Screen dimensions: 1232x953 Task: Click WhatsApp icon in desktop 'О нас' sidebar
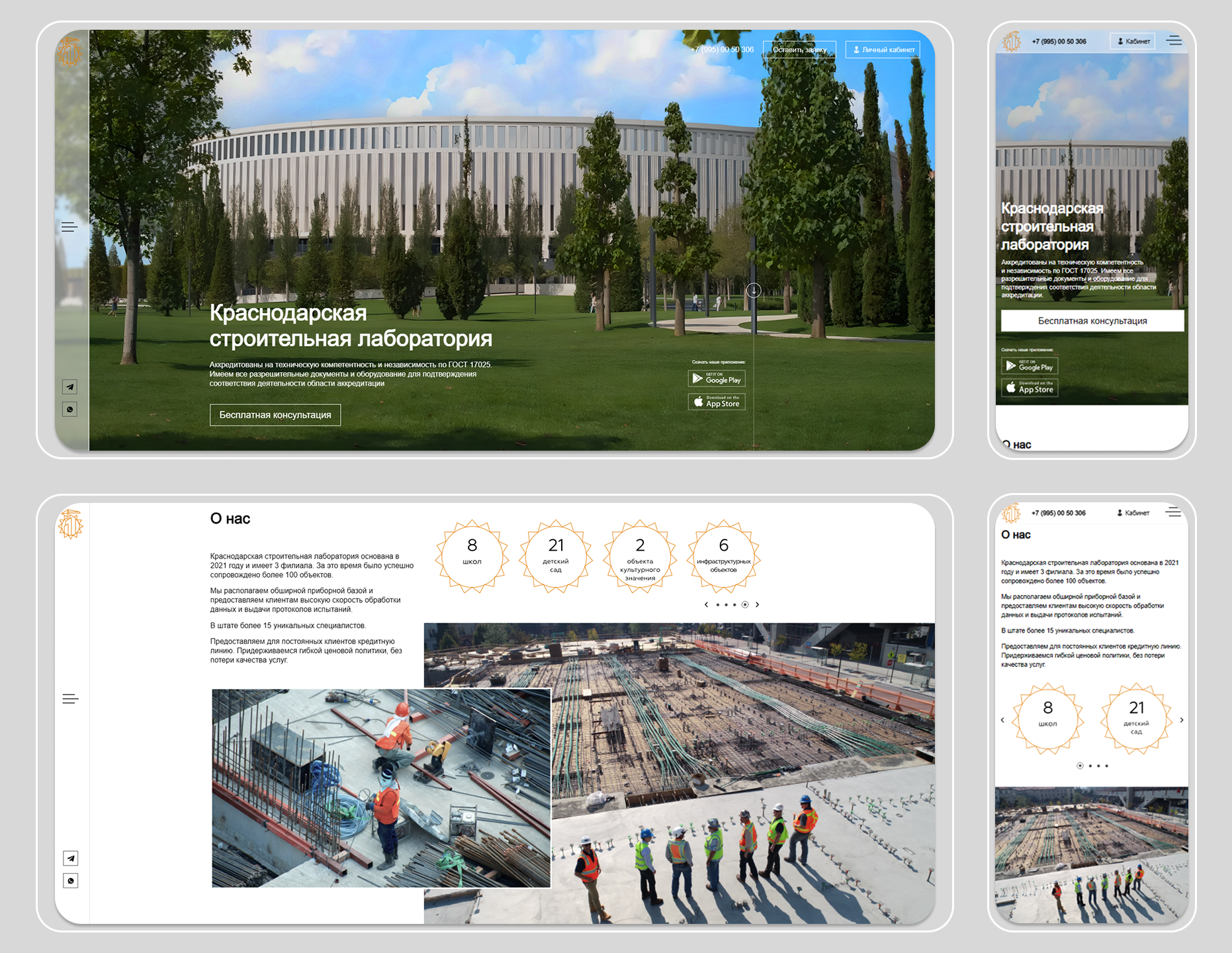pyautogui.click(x=70, y=881)
